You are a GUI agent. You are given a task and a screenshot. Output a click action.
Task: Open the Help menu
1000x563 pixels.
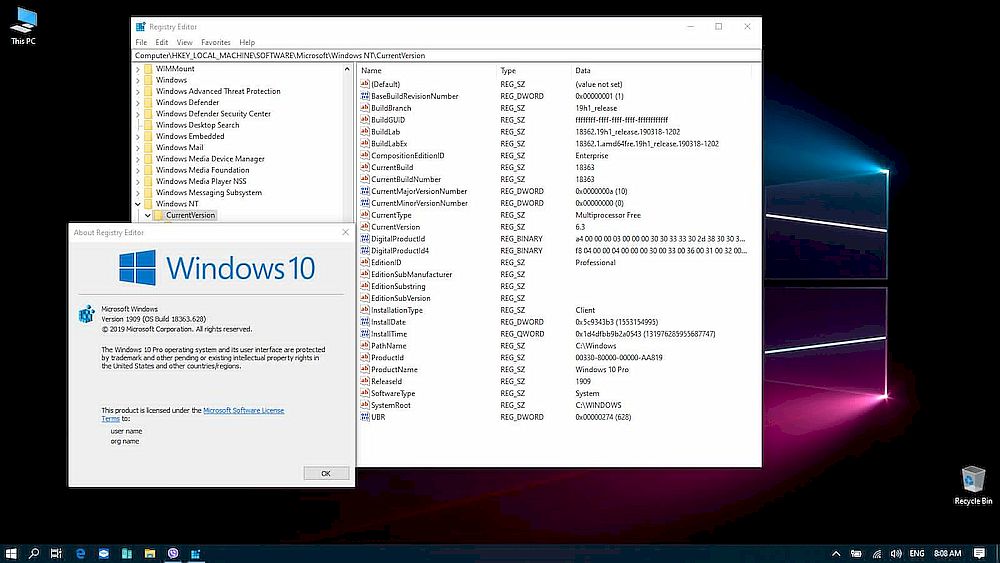[x=247, y=42]
